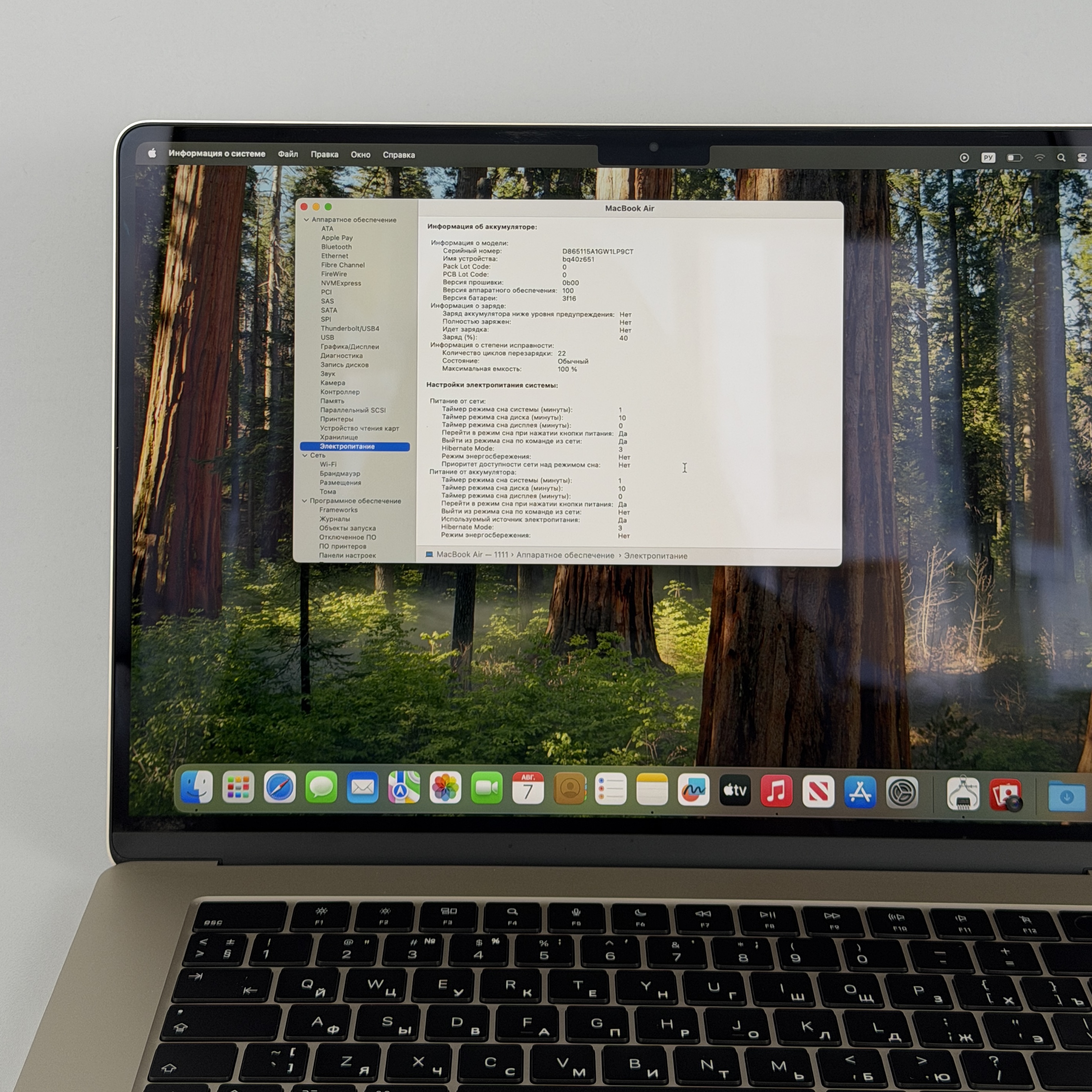Select Брандмауэр in the sidebar

click(x=340, y=474)
